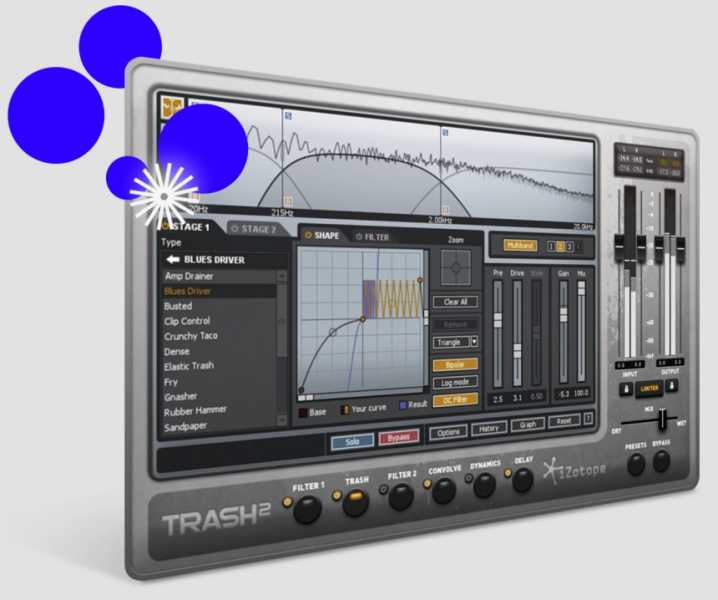This screenshot has width=718, height=600.
Task: Toggle the DELAY module power LED
Action: (507, 473)
